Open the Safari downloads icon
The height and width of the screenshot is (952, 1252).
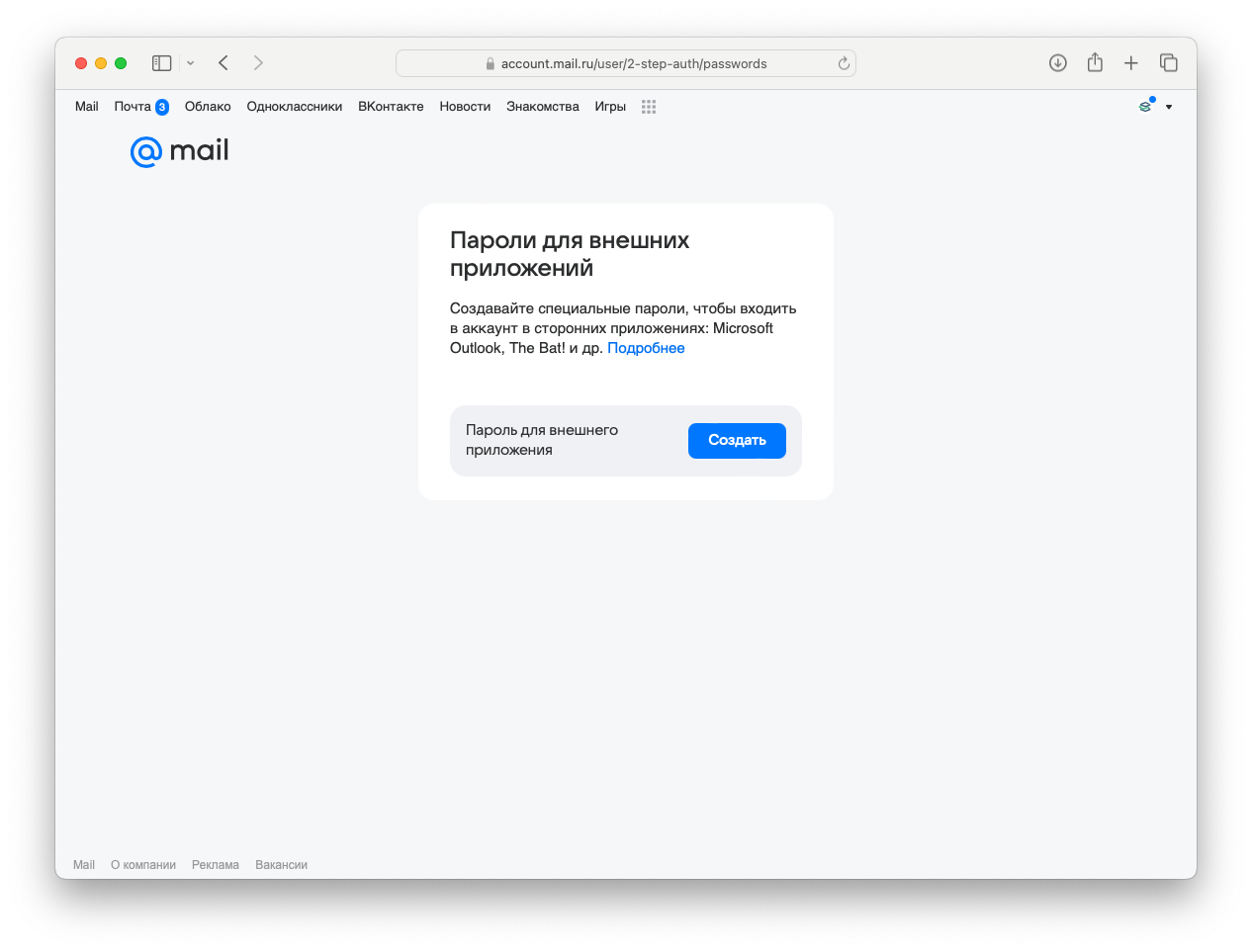(1058, 63)
